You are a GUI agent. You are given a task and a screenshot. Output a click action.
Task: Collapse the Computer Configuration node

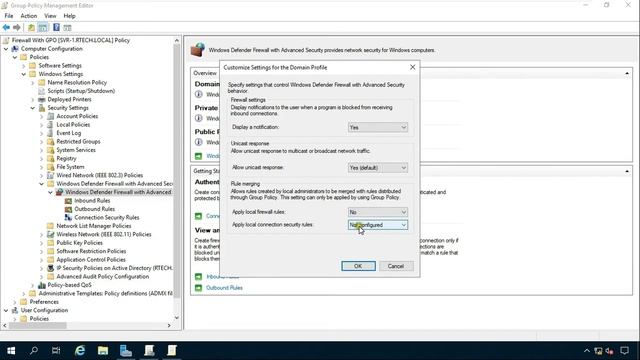pyautogui.click(x=6, y=49)
